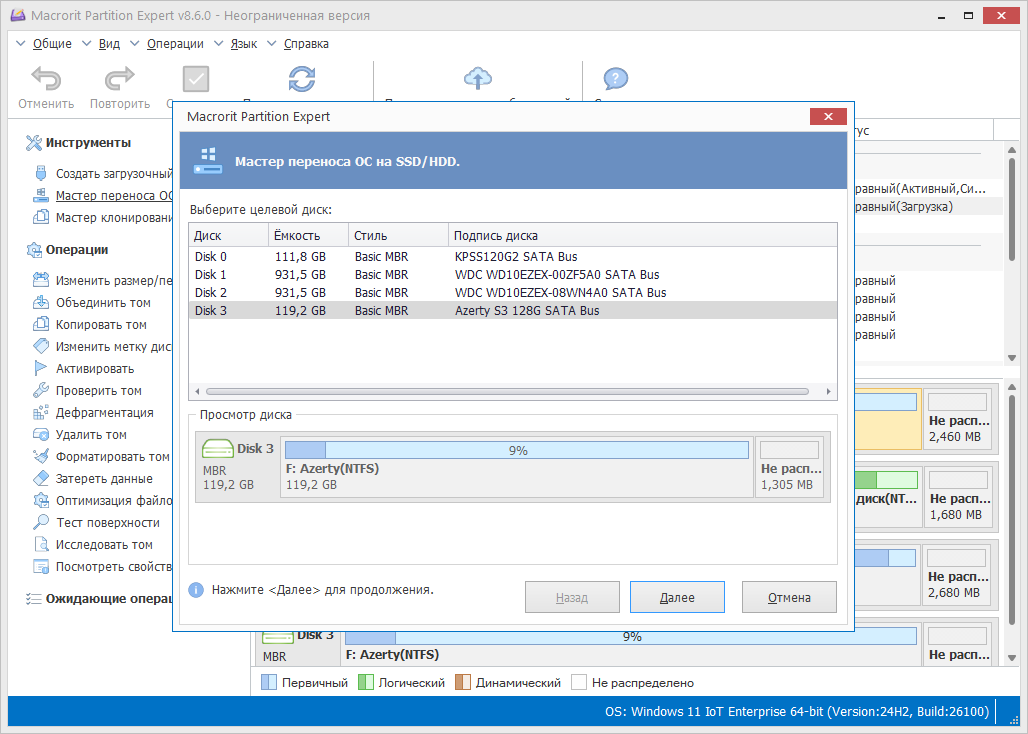The image size is (1028, 734).
Task: Click 1,305 MB unallocated block in preview
Action: tap(790, 467)
